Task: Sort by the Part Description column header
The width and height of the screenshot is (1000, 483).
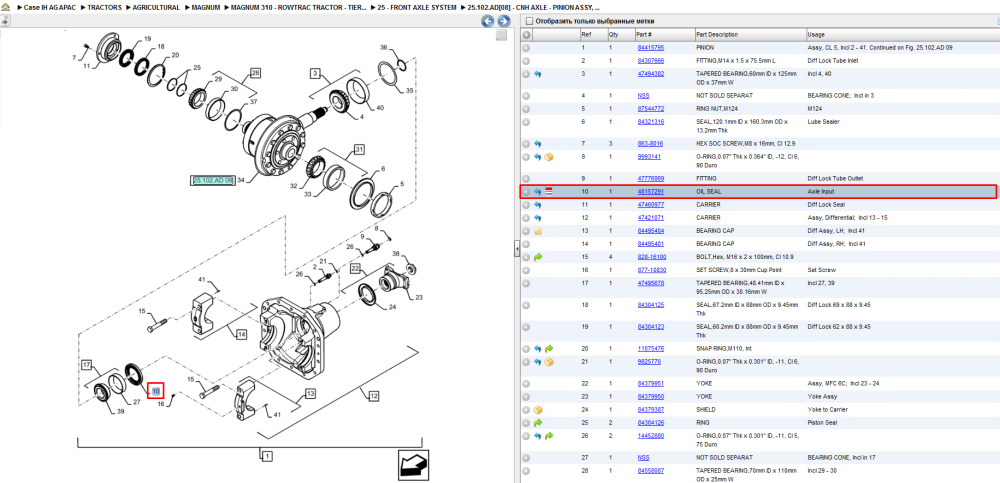Action: [717, 34]
